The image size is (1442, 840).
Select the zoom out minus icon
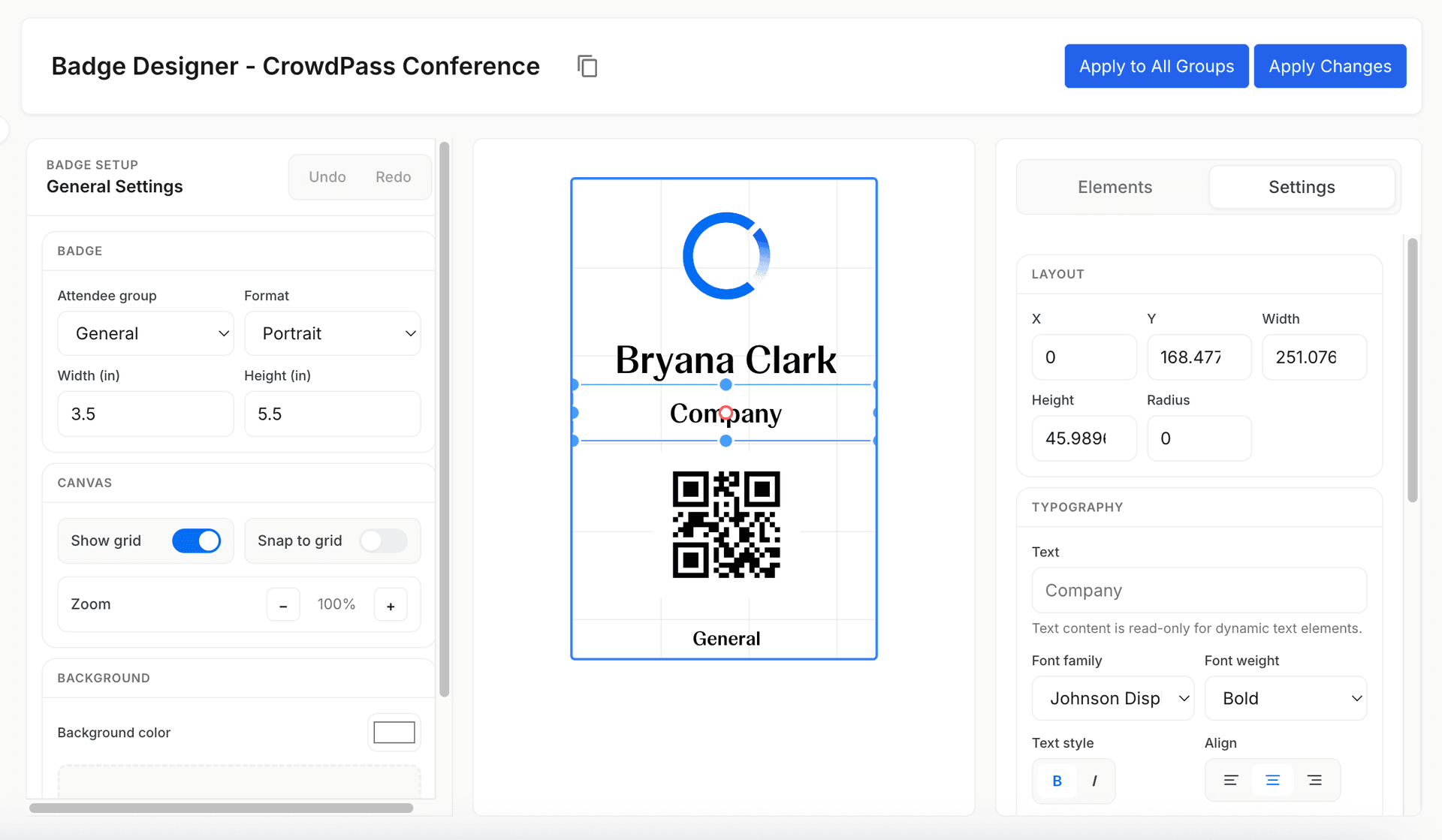pyautogui.click(x=283, y=604)
